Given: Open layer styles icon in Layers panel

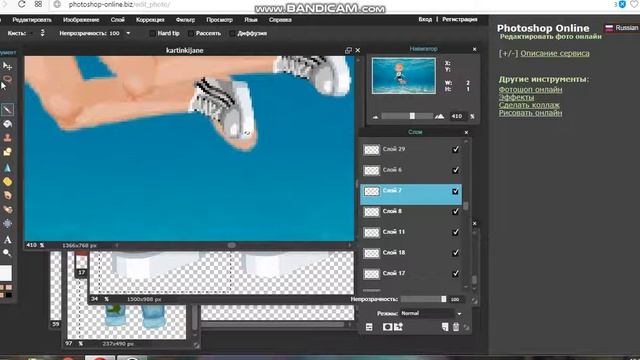Looking at the screenshot, I should 398,327.
